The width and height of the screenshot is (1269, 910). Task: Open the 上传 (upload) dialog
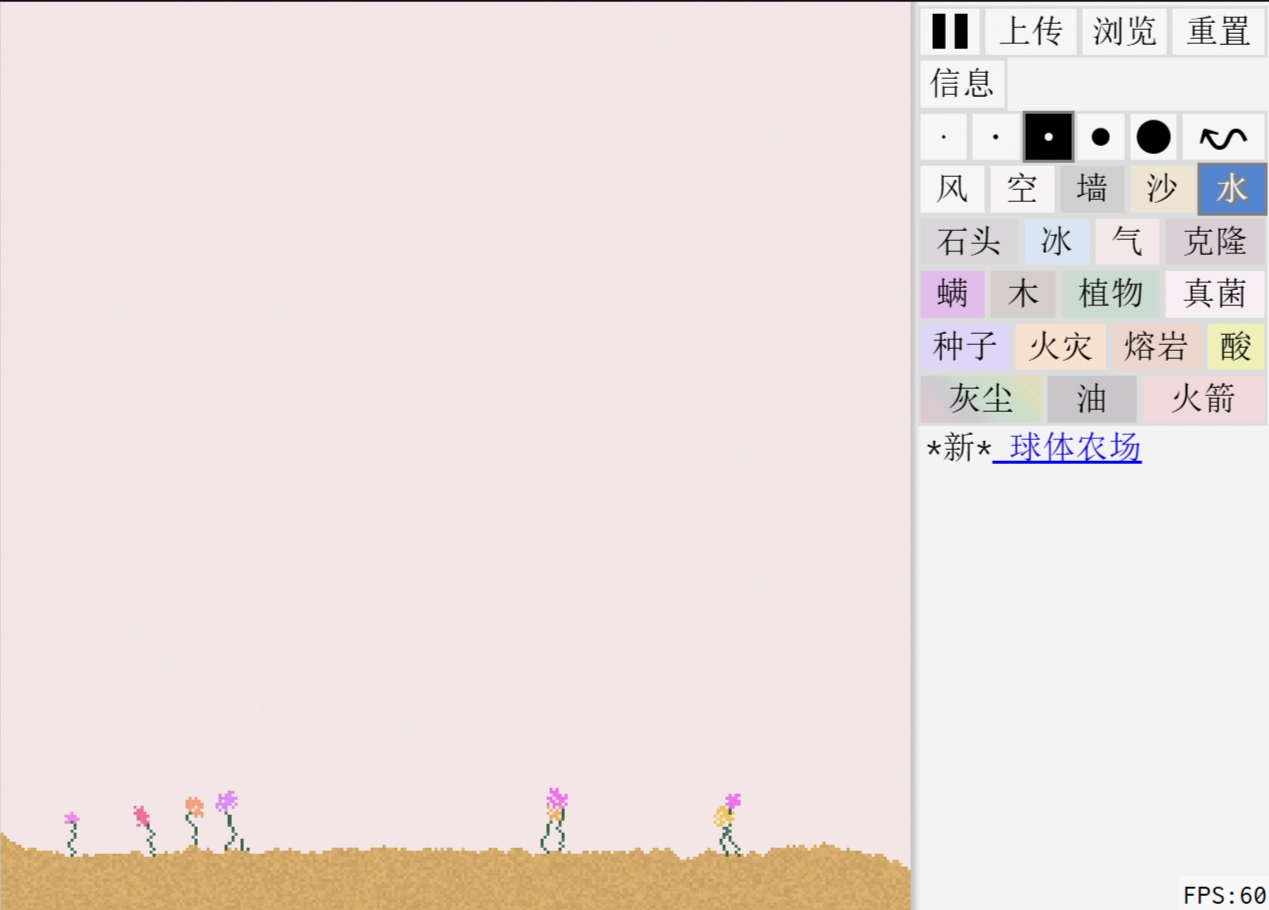(x=1030, y=32)
